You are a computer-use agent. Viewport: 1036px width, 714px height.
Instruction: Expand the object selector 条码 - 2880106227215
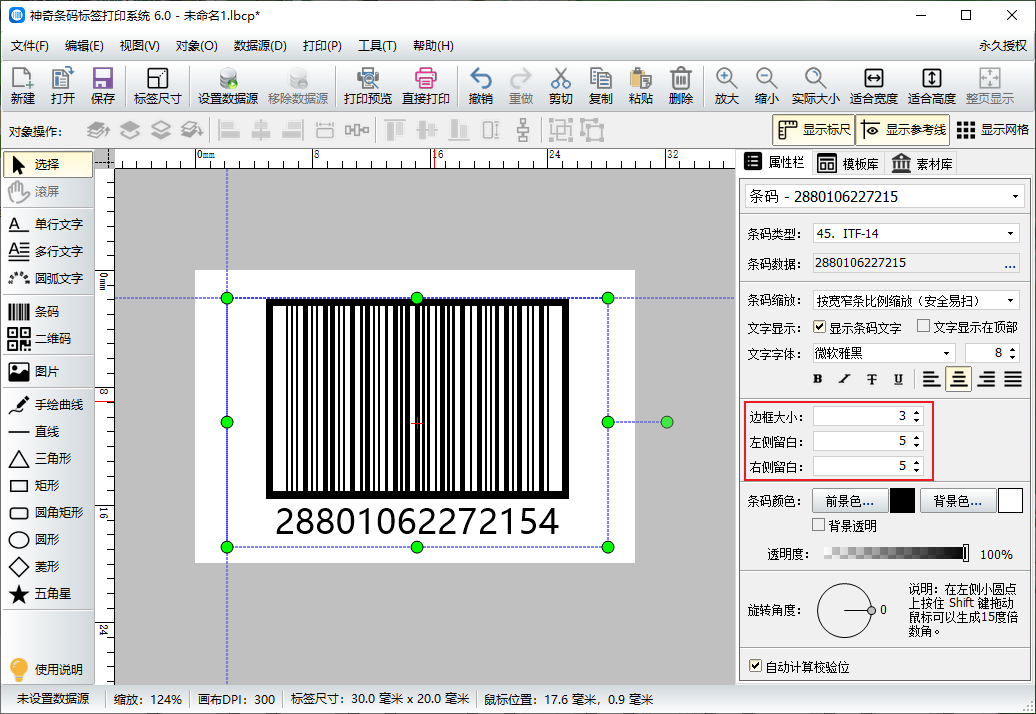click(884, 196)
